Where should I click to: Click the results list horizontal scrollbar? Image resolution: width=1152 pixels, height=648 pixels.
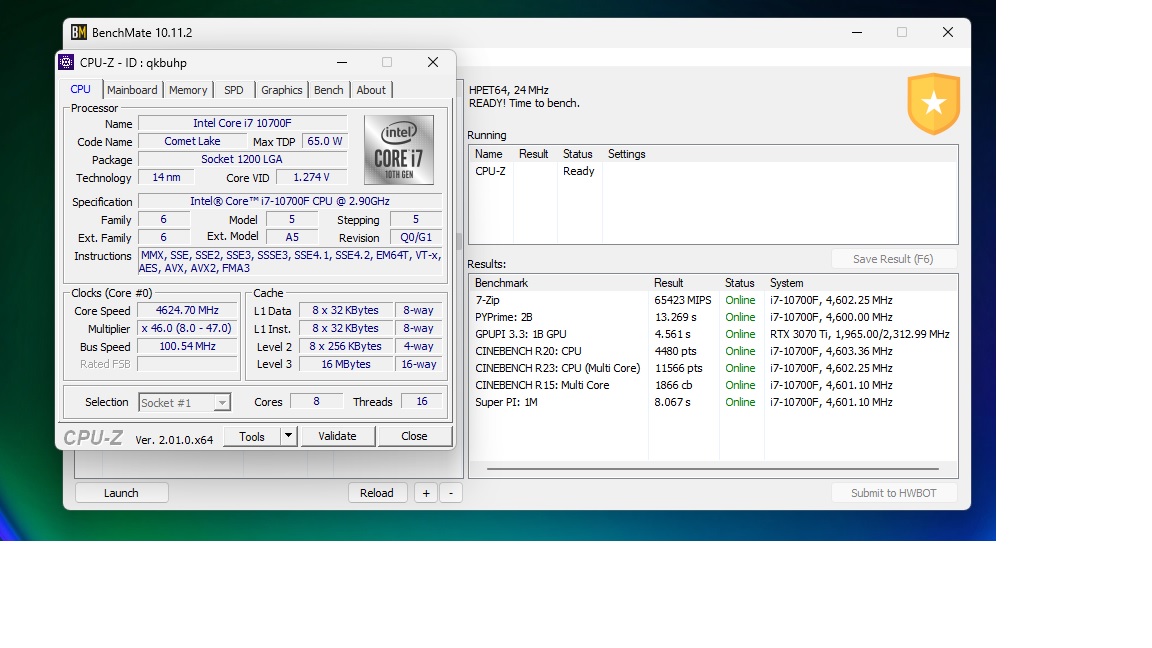713,469
